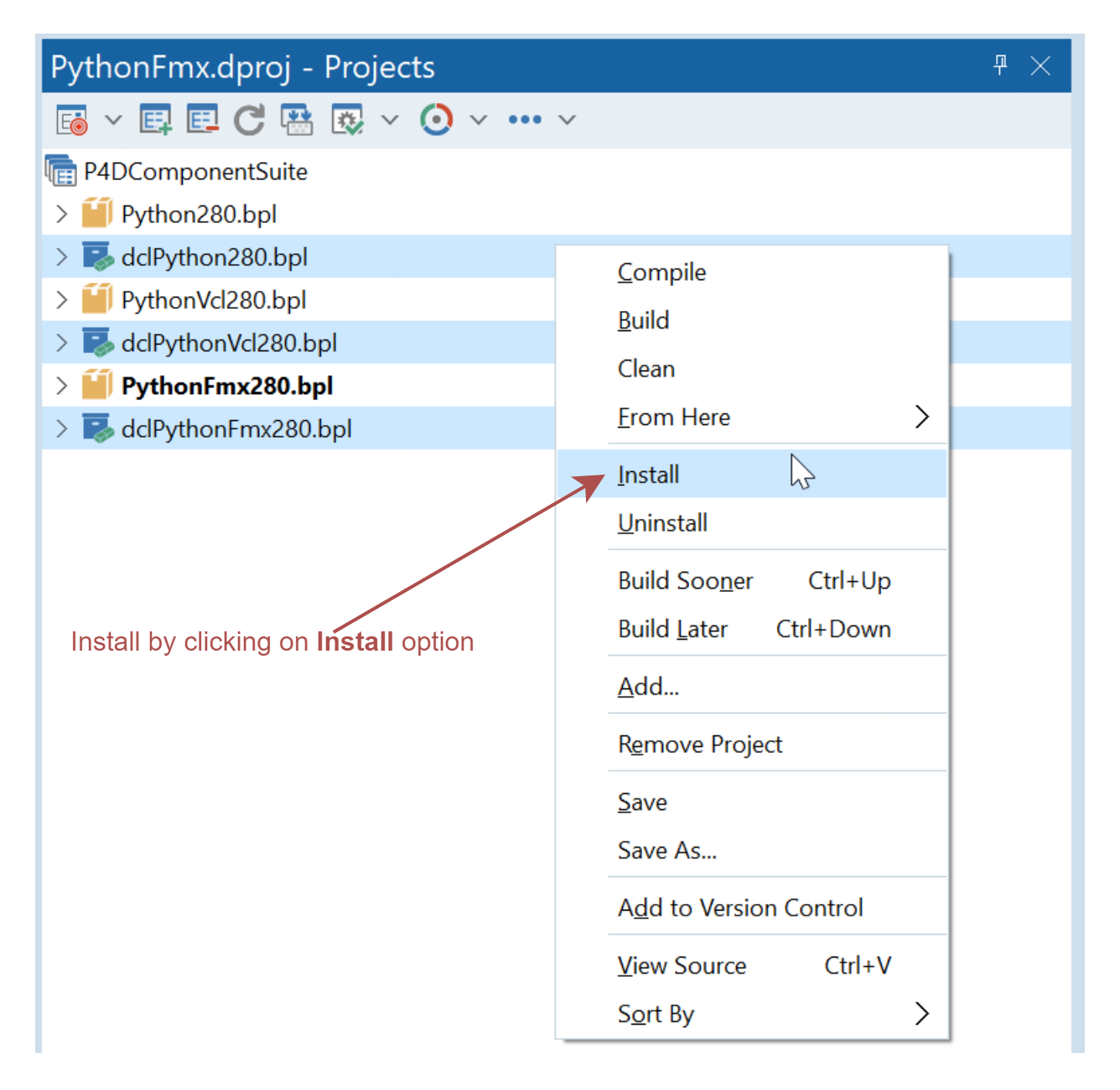1120x1090 pixels.
Task: Choose View Source from the context menu
Action: 752,966
